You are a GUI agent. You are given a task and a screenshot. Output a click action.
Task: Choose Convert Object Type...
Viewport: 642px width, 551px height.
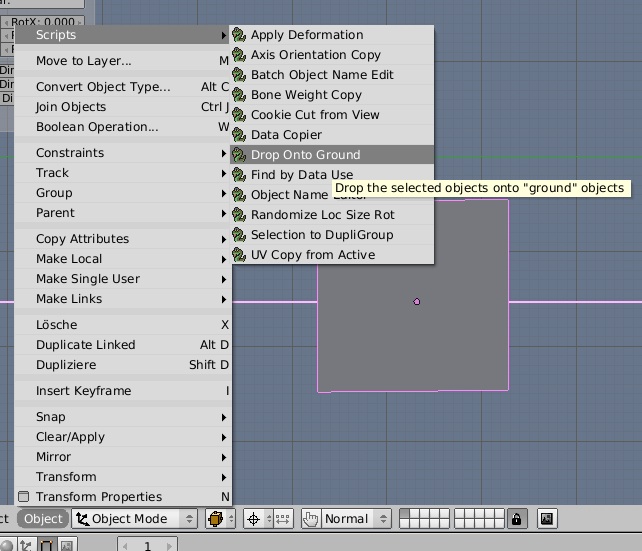[123, 87]
